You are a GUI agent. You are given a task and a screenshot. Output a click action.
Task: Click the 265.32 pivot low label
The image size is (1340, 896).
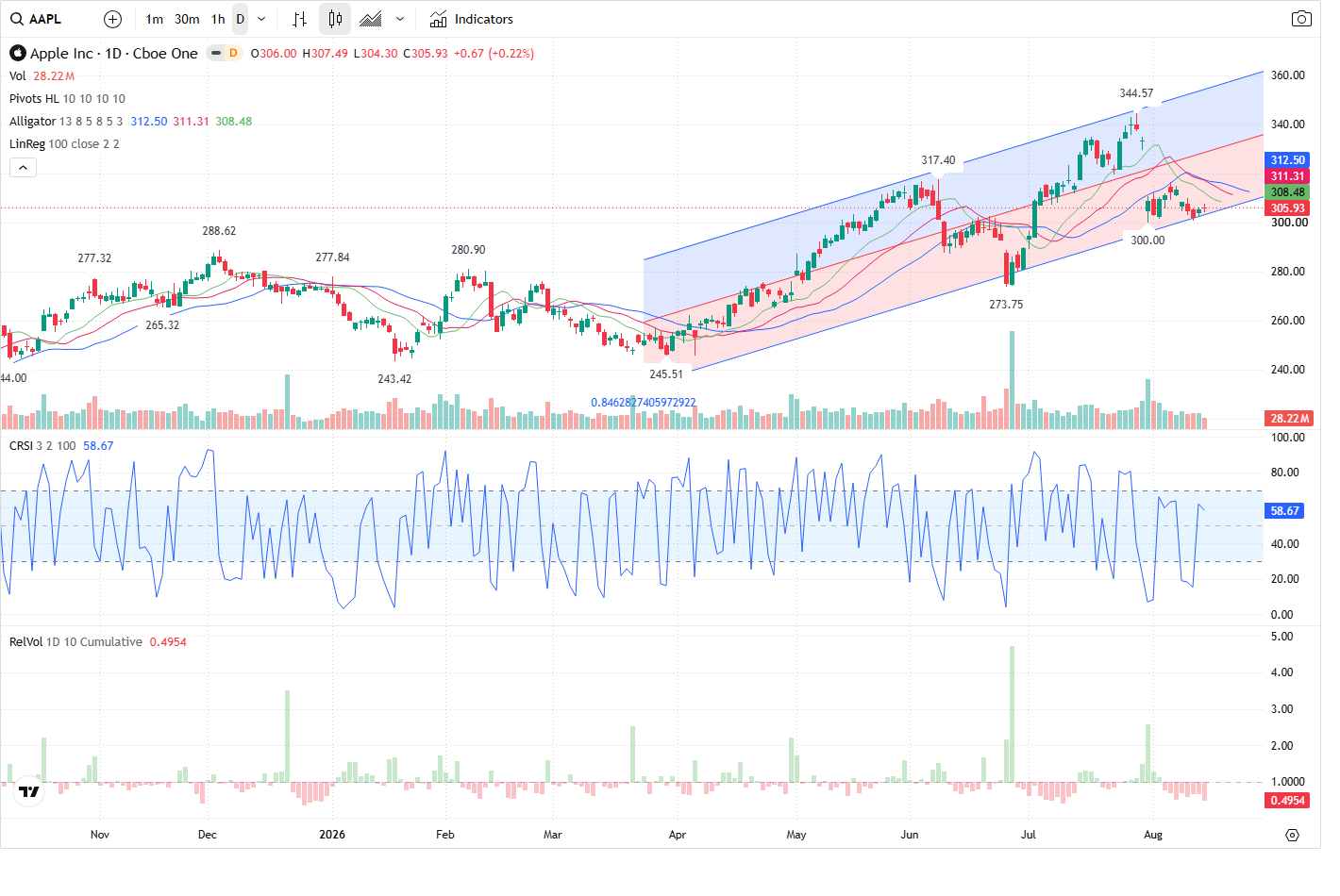(x=162, y=325)
